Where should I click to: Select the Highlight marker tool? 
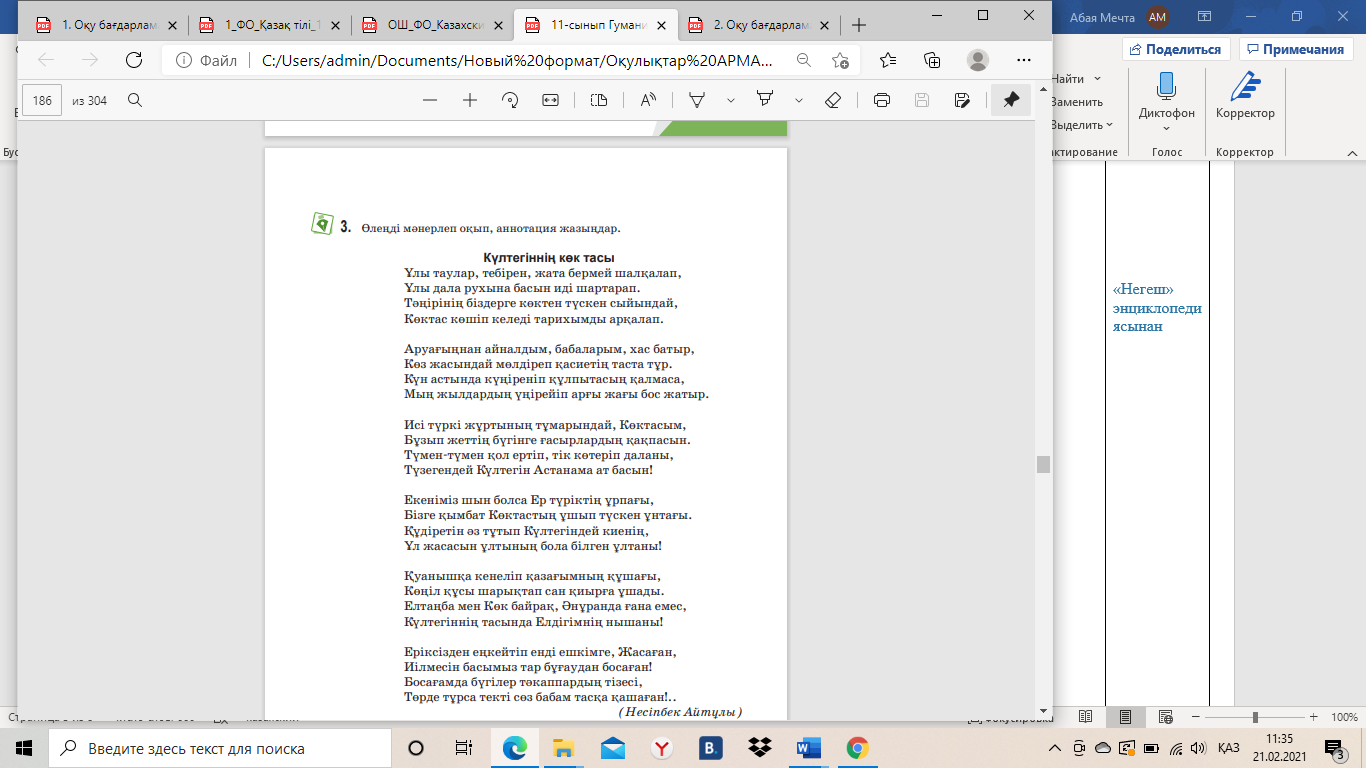click(x=766, y=100)
